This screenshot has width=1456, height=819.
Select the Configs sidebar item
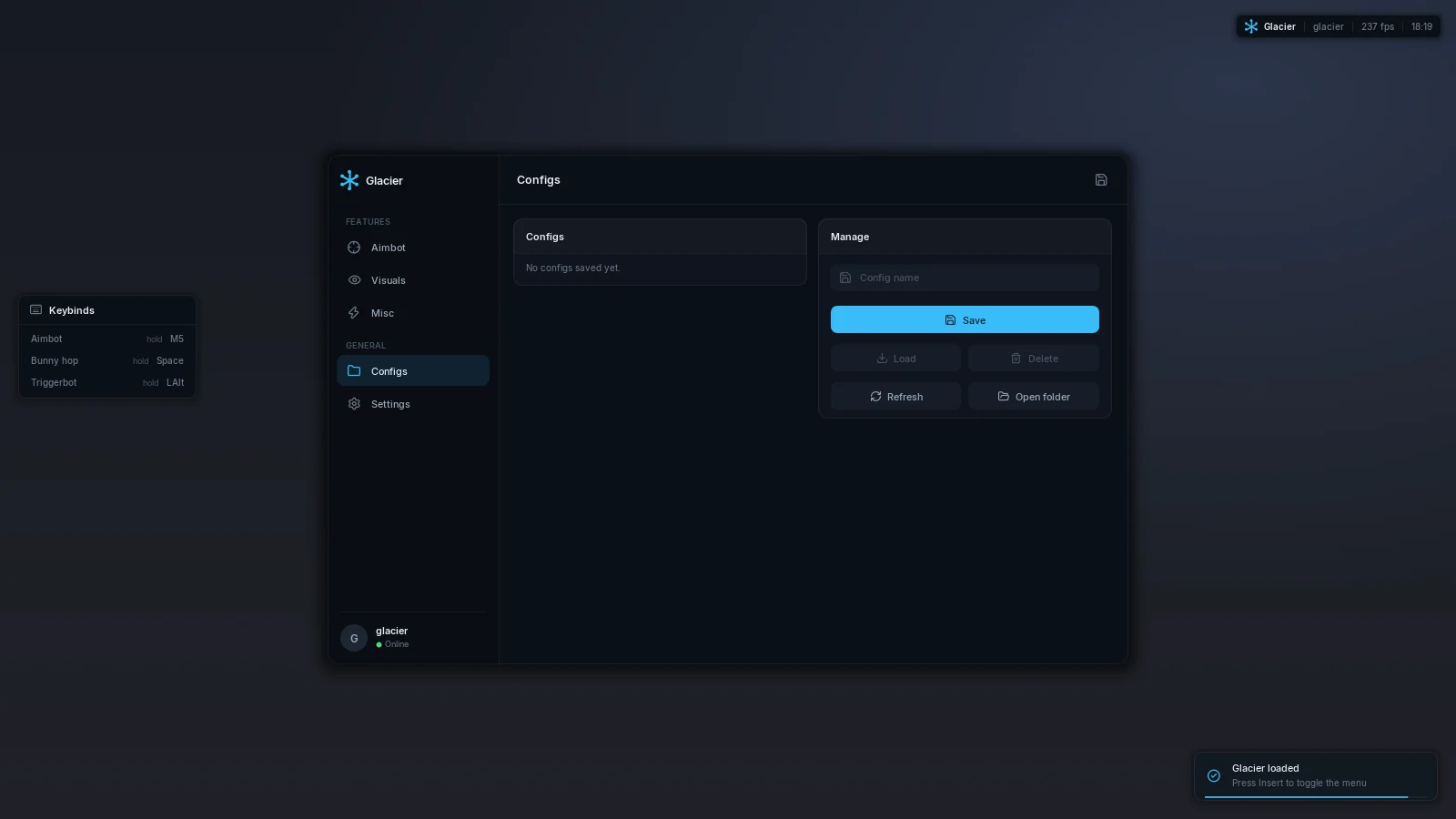(x=413, y=370)
